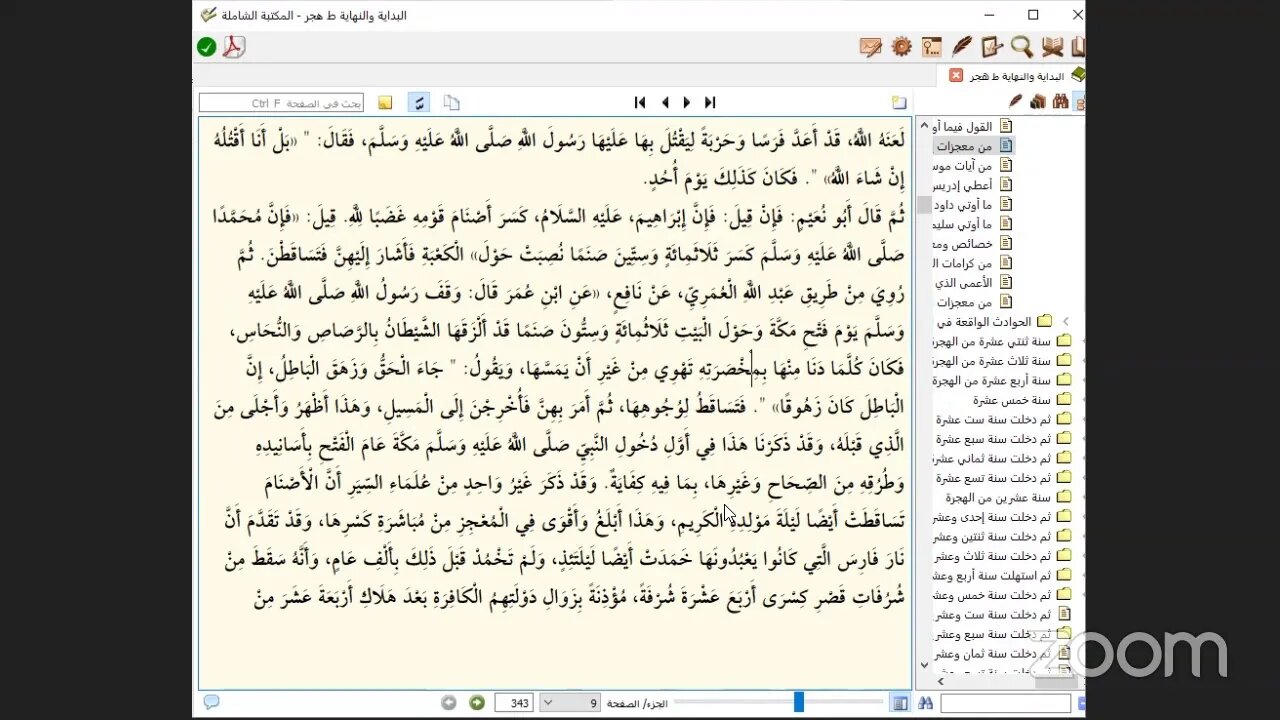Select the small feather icon in sidebar toolbar
Image resolution: width=1280 pixels, height=720 pixels.
(x=1016, y=101)
